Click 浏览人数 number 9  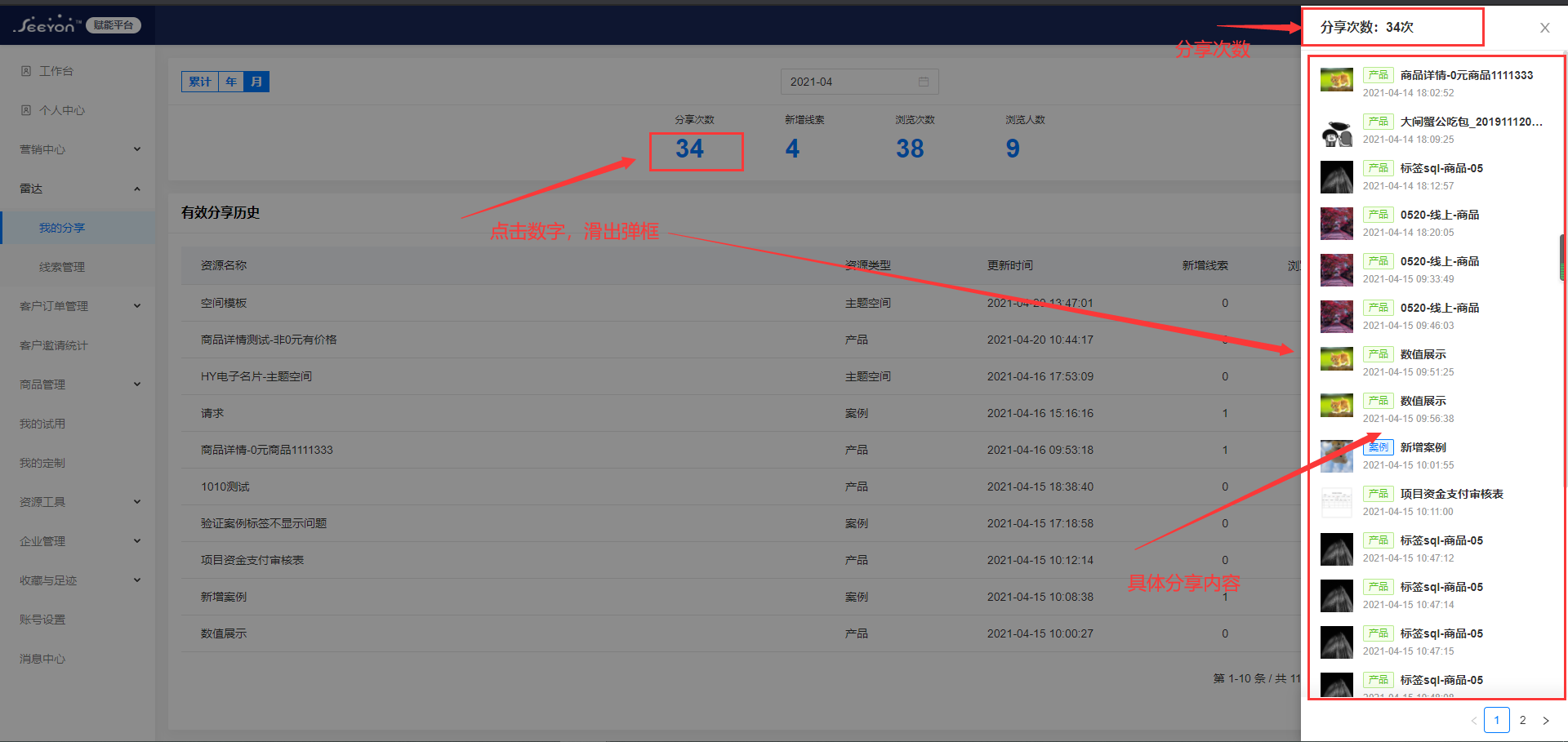[1013, 149]
